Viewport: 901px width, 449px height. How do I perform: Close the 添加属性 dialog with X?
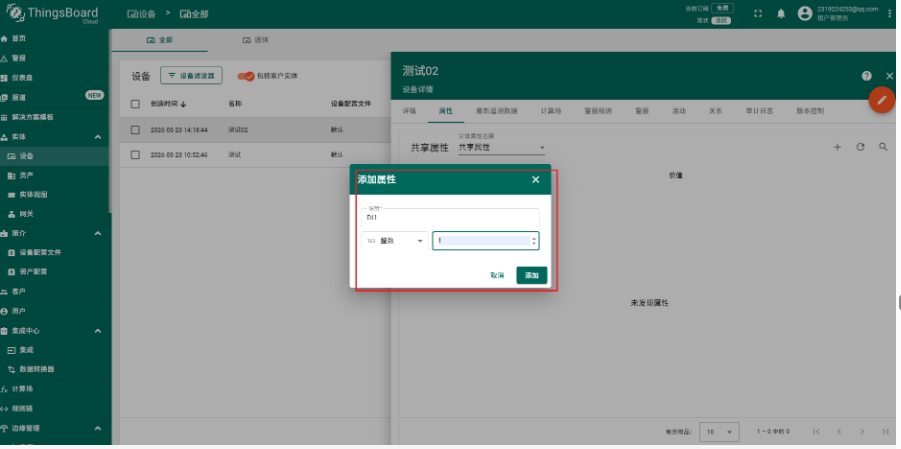535,179
